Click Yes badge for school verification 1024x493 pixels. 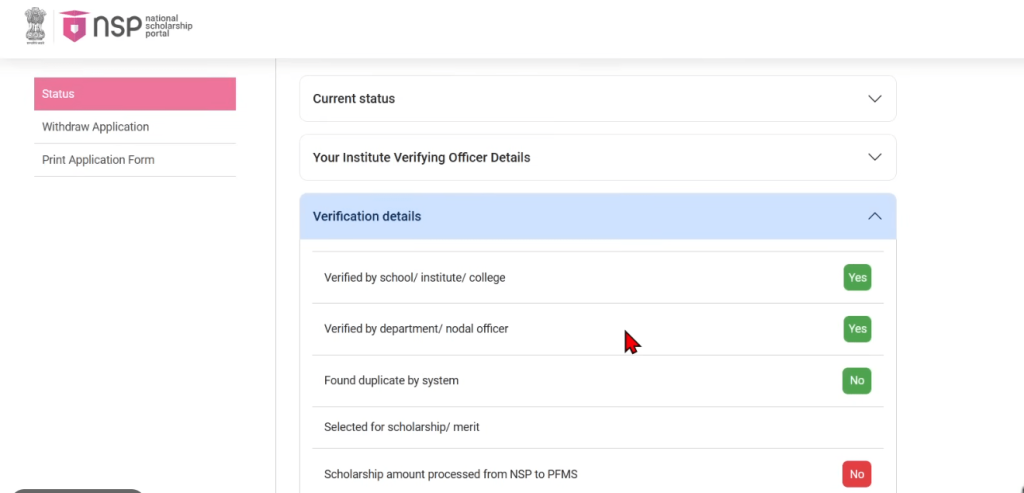tap(857, 278)
